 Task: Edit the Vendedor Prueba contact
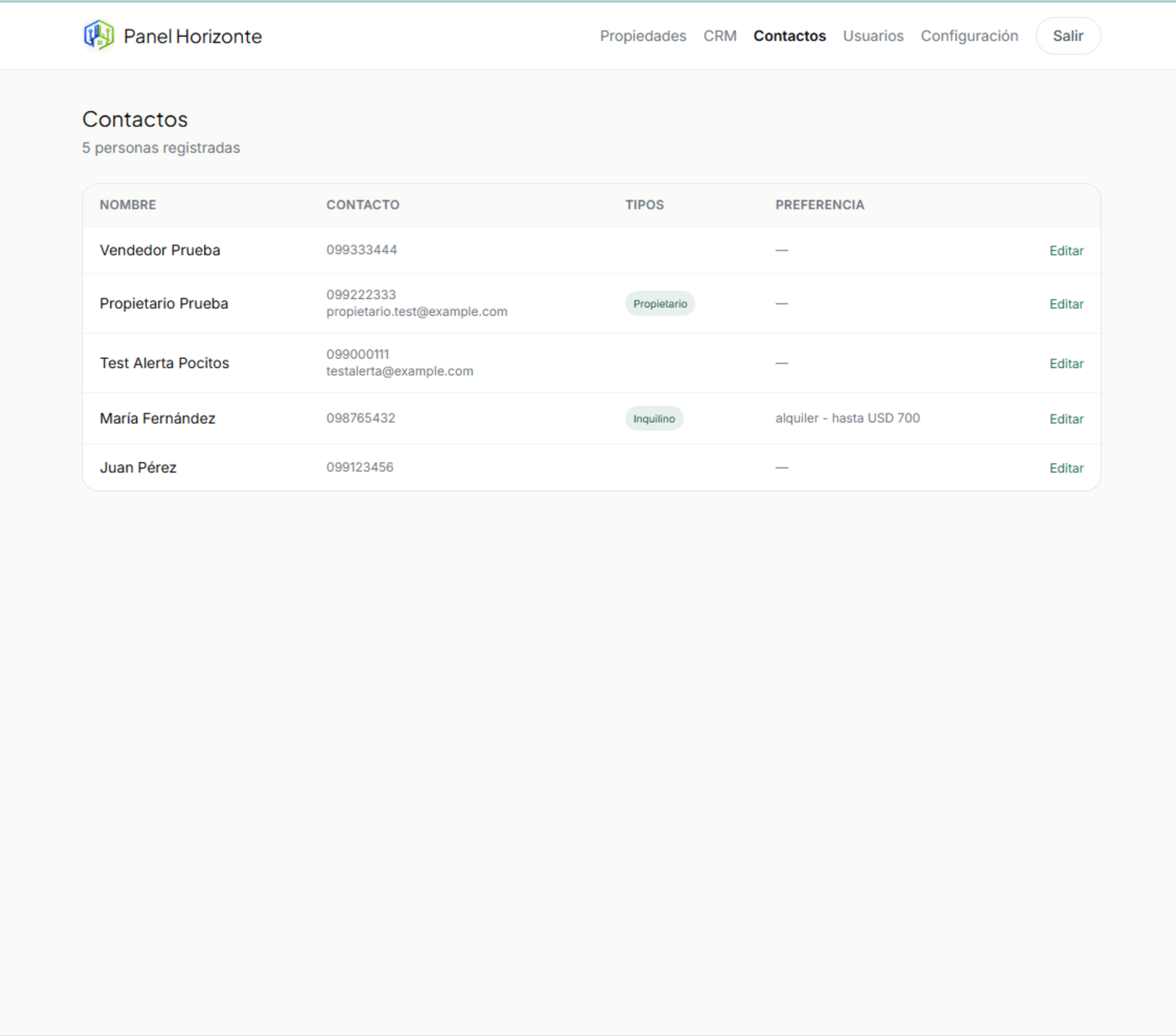[1066, 250]
